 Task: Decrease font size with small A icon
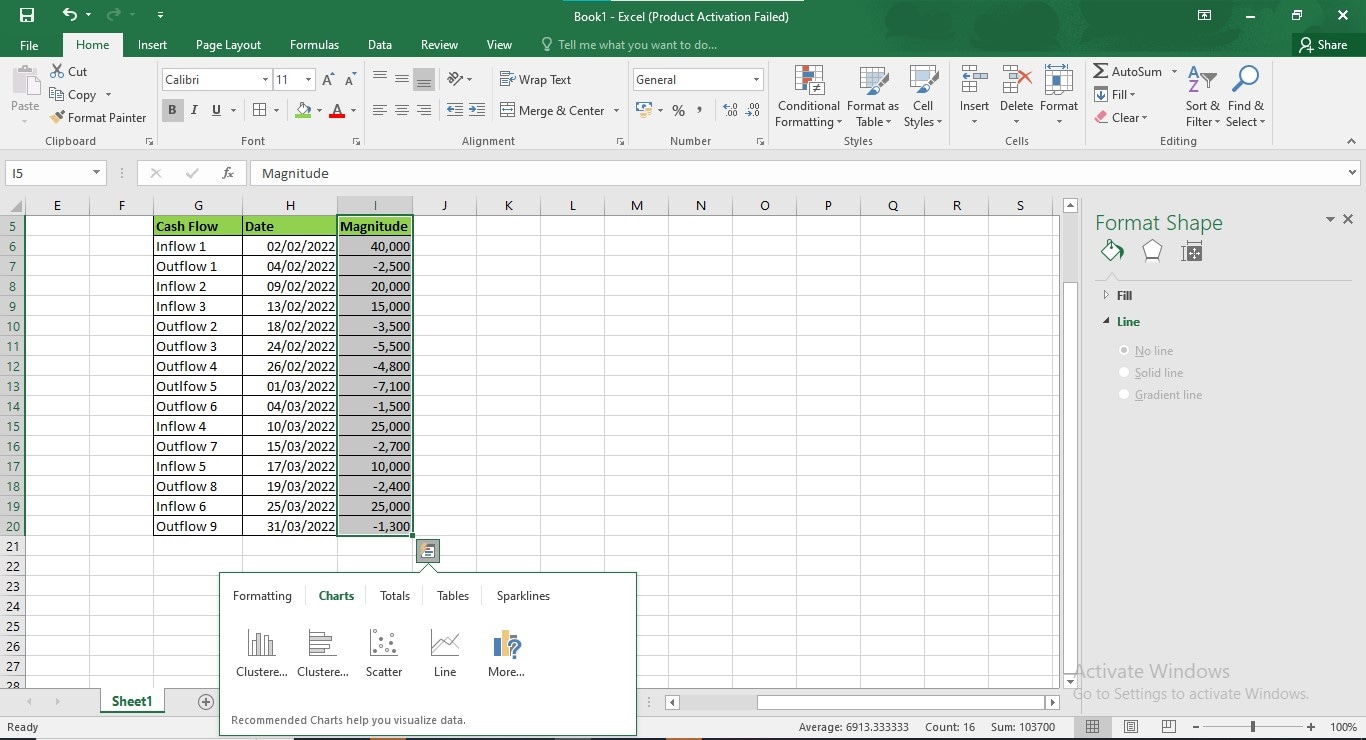click(x=351, y=79)
